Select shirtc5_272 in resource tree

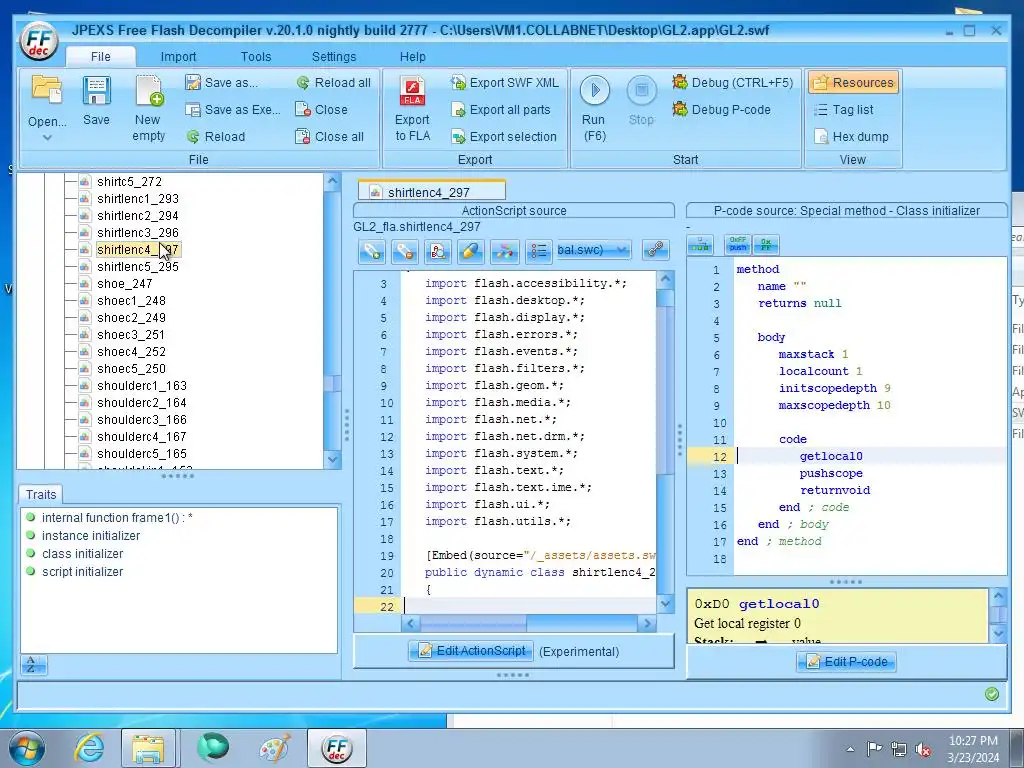tap(129, 182)
